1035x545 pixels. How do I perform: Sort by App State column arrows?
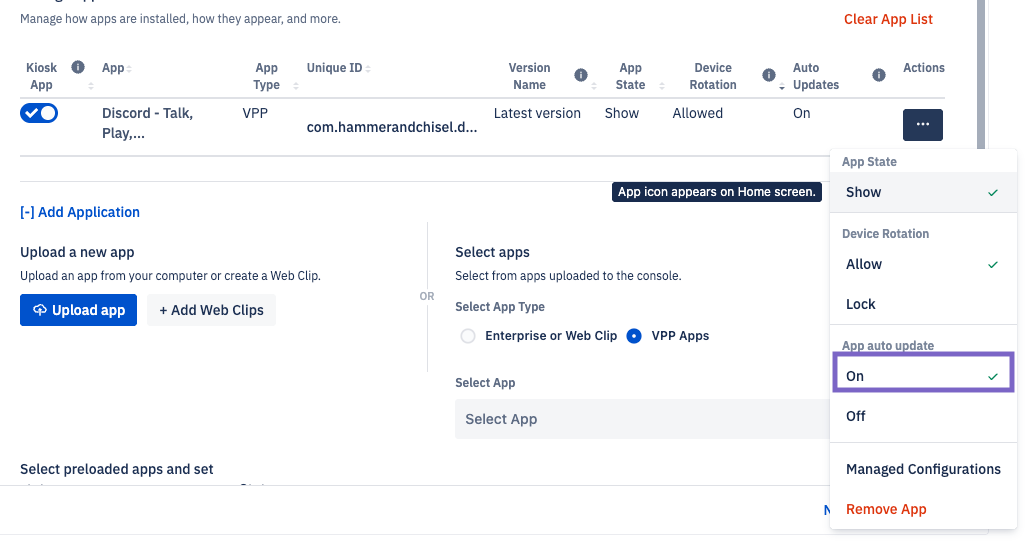click(x=661, y=86)
